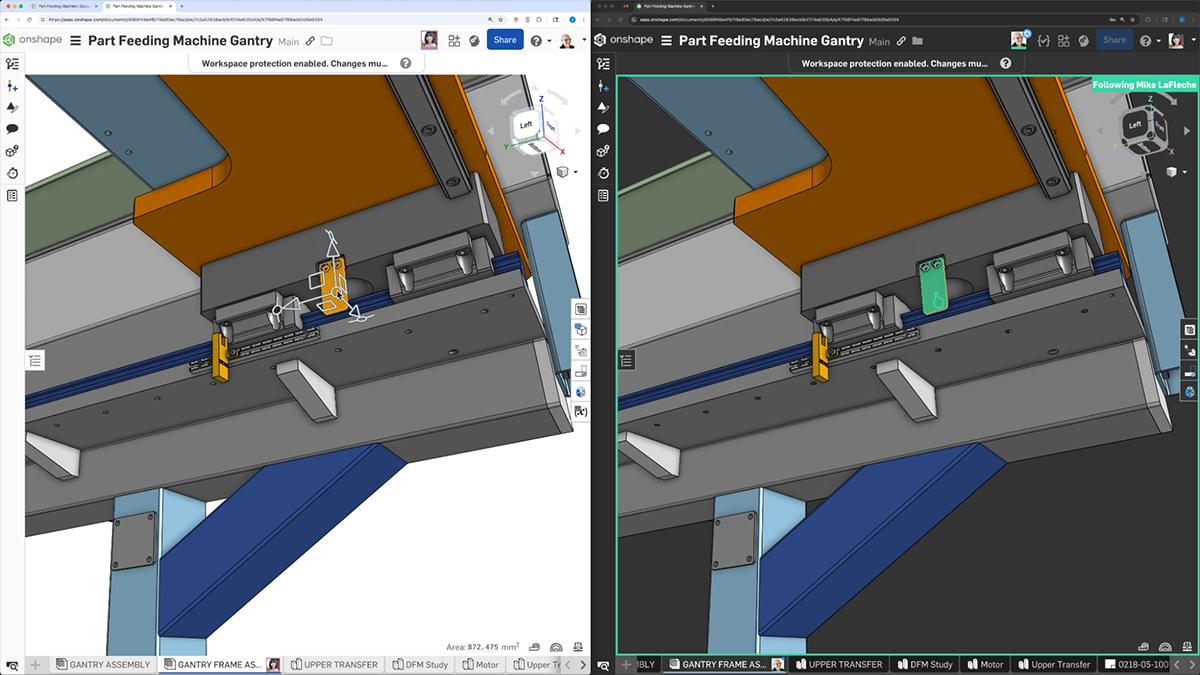The height and width of the screenshot is (675, 1200).
Task: Open Tab manager at bottom-left of left window
Action: 12,664
